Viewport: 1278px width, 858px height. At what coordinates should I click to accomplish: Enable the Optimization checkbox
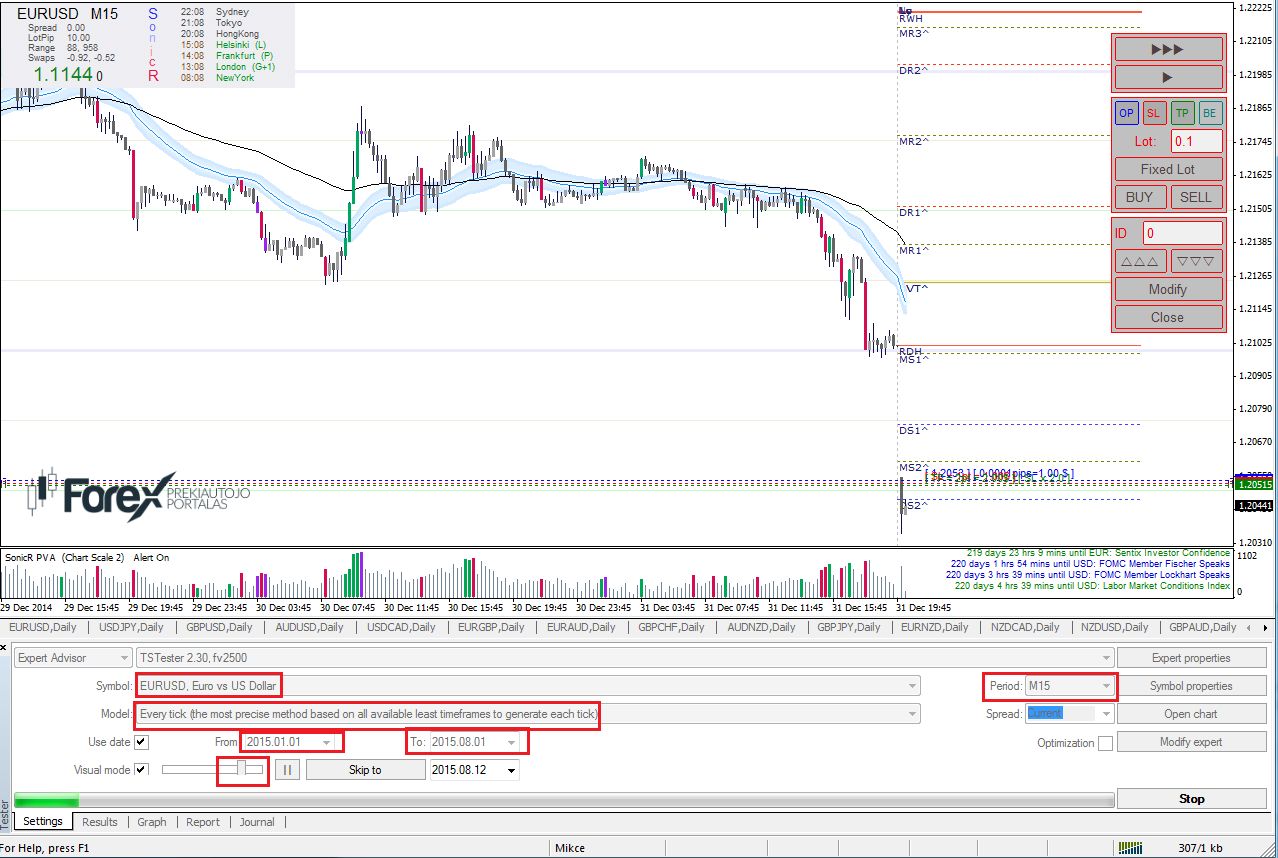point(1105,743)
